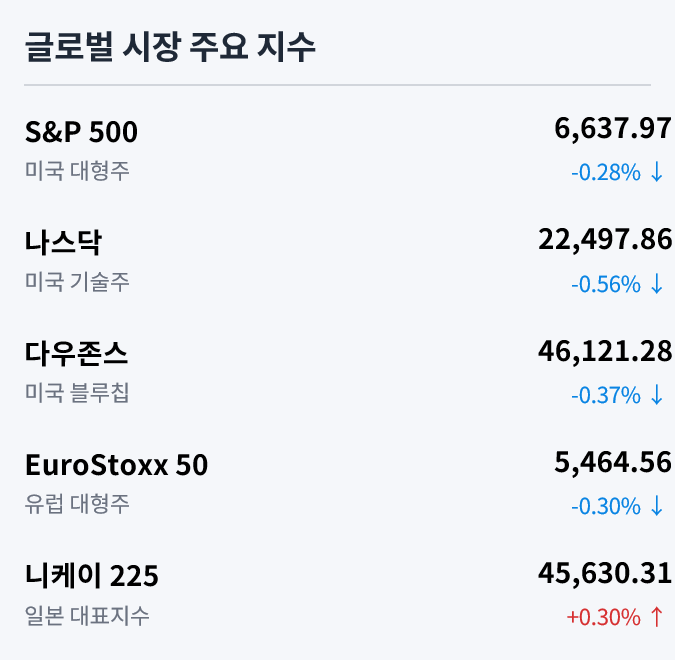This screenshot has height=660, width=675.
Task: Click the down arrow next to 다우존스's -0.37%
Action: 657,395
